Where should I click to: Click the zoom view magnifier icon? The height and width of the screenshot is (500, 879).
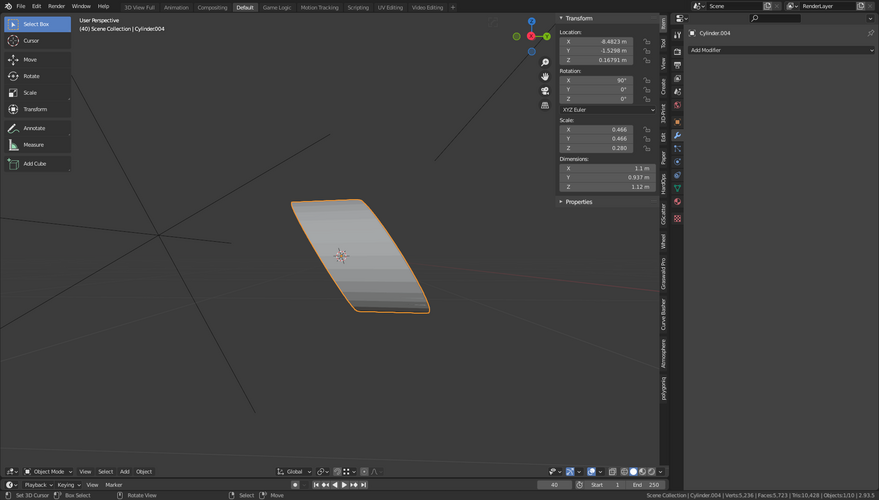point(544,62)
